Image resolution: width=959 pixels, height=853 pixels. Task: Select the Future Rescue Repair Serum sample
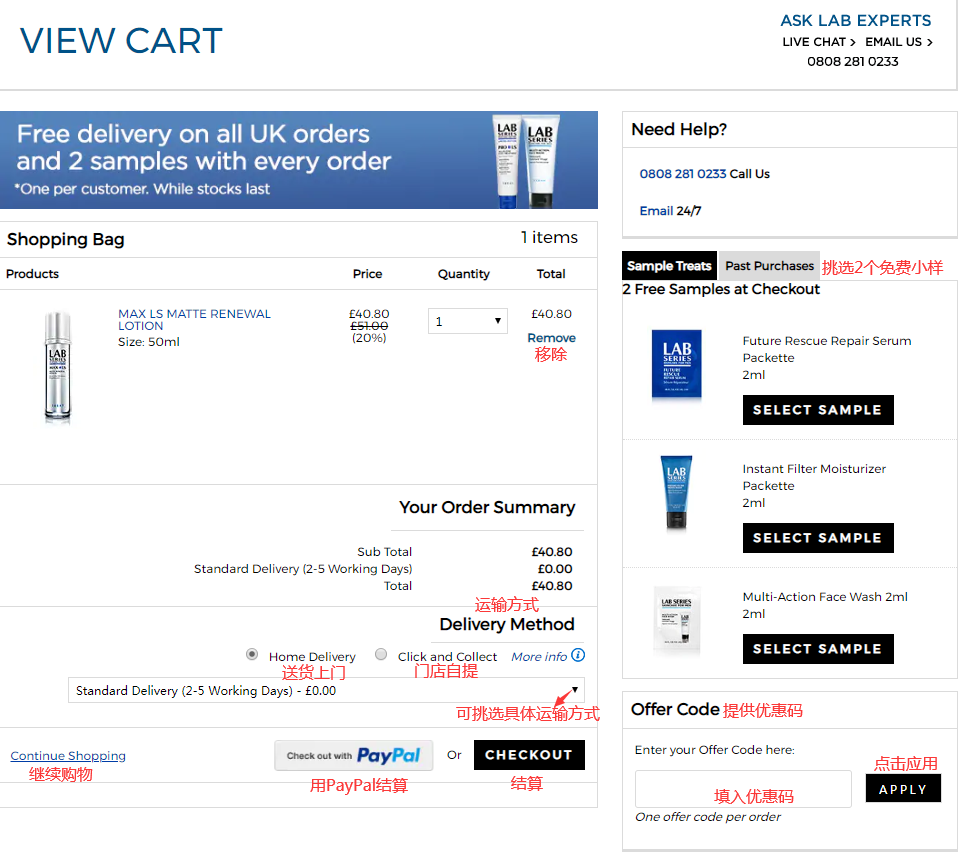point(818,410)
